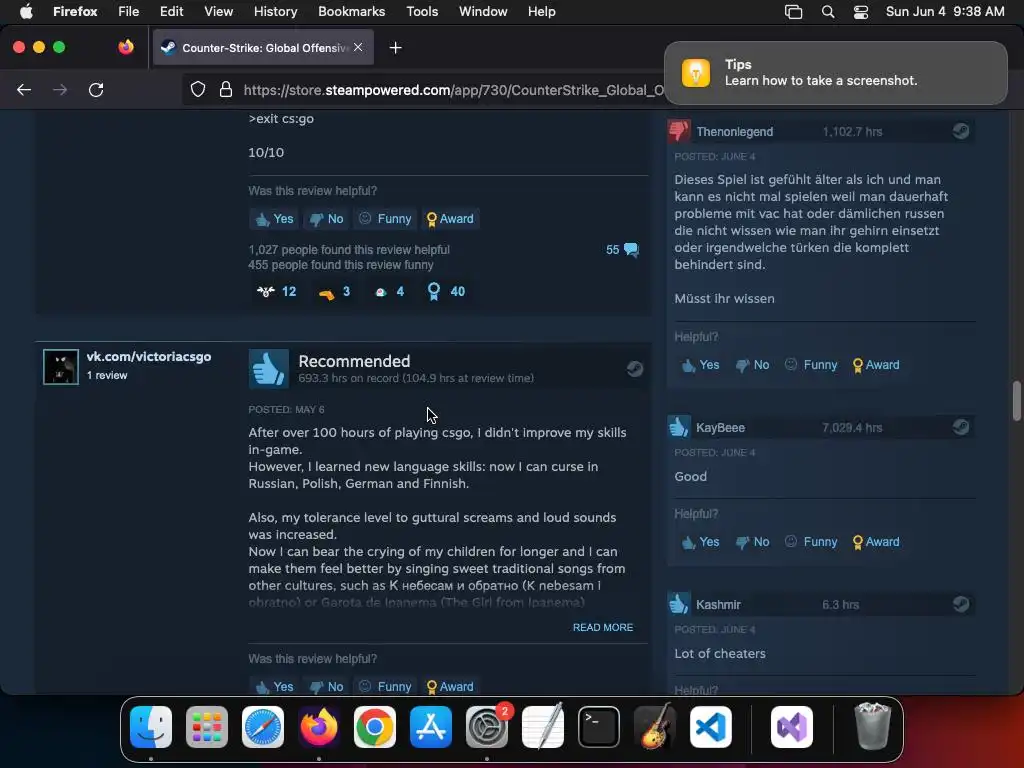Open Google Chrome in the dock
The width and height of the screenshot is (1024, 768).
[375, 727]
